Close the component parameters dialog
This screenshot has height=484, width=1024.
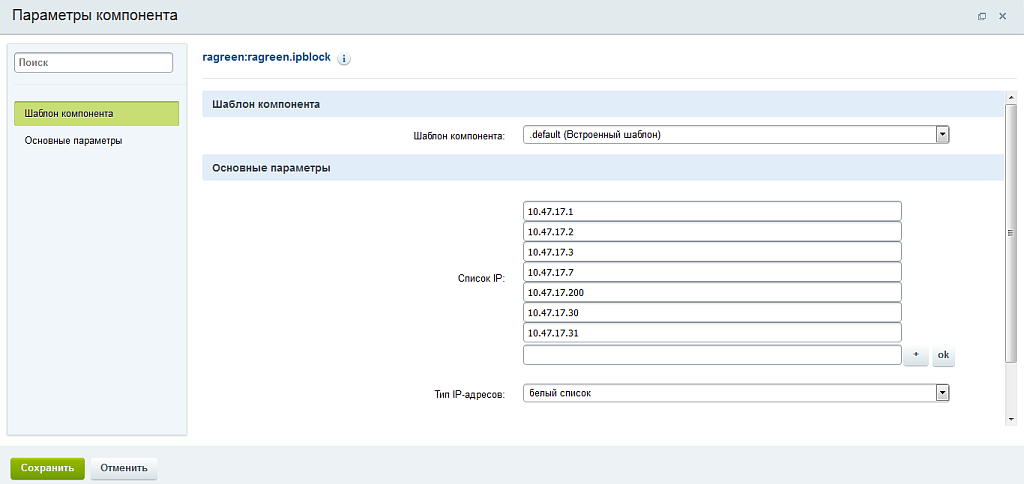pyautogui.click(x=1003, y=16)
